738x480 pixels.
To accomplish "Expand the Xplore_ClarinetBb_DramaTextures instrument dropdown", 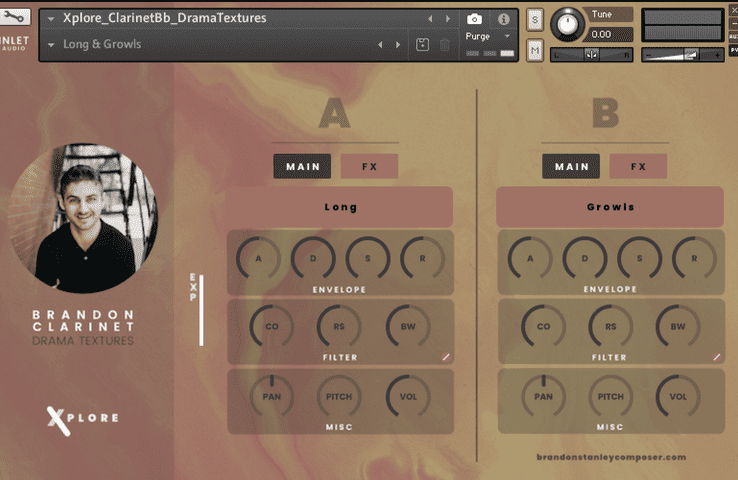I will coord(51,19).
